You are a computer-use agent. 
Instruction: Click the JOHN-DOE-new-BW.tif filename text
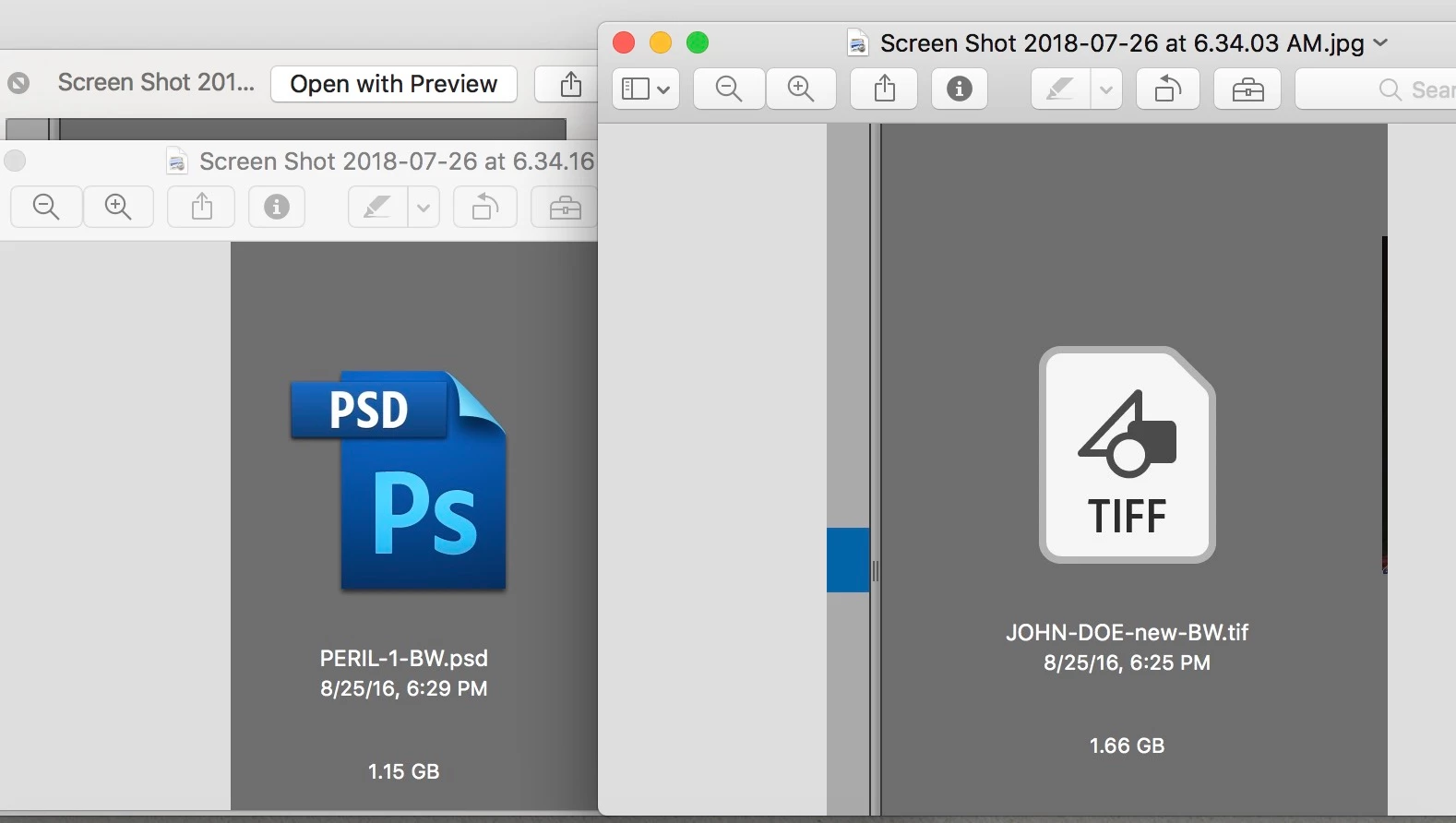point(1127,632)
